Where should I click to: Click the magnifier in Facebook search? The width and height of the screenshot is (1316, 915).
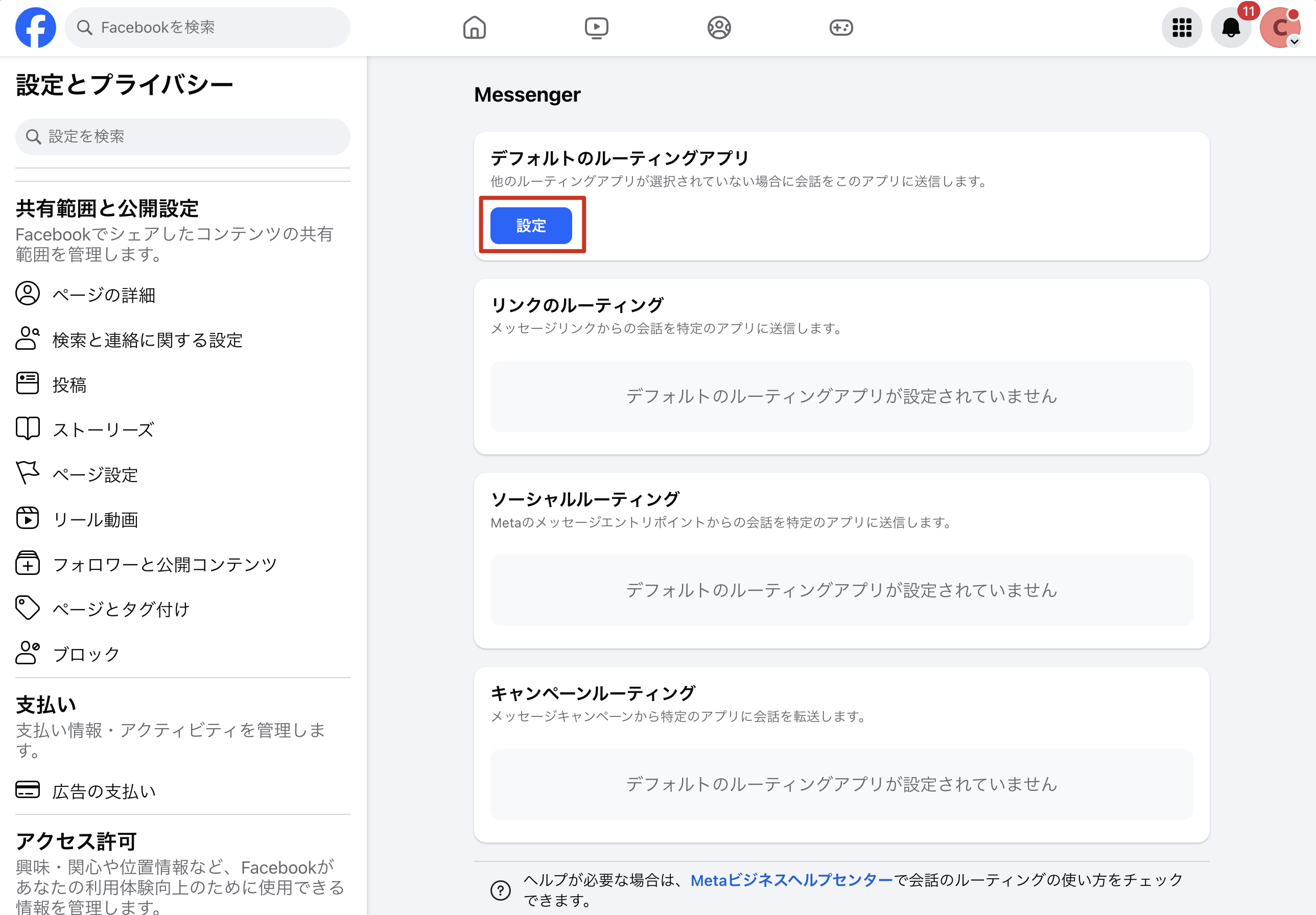tap(84, 28)
